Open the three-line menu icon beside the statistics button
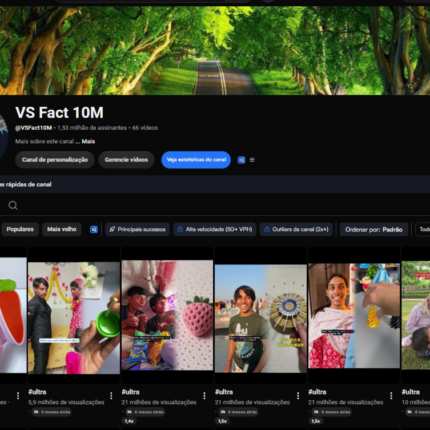This screenshot has width=430, height=430. click(x=252, y=160)
